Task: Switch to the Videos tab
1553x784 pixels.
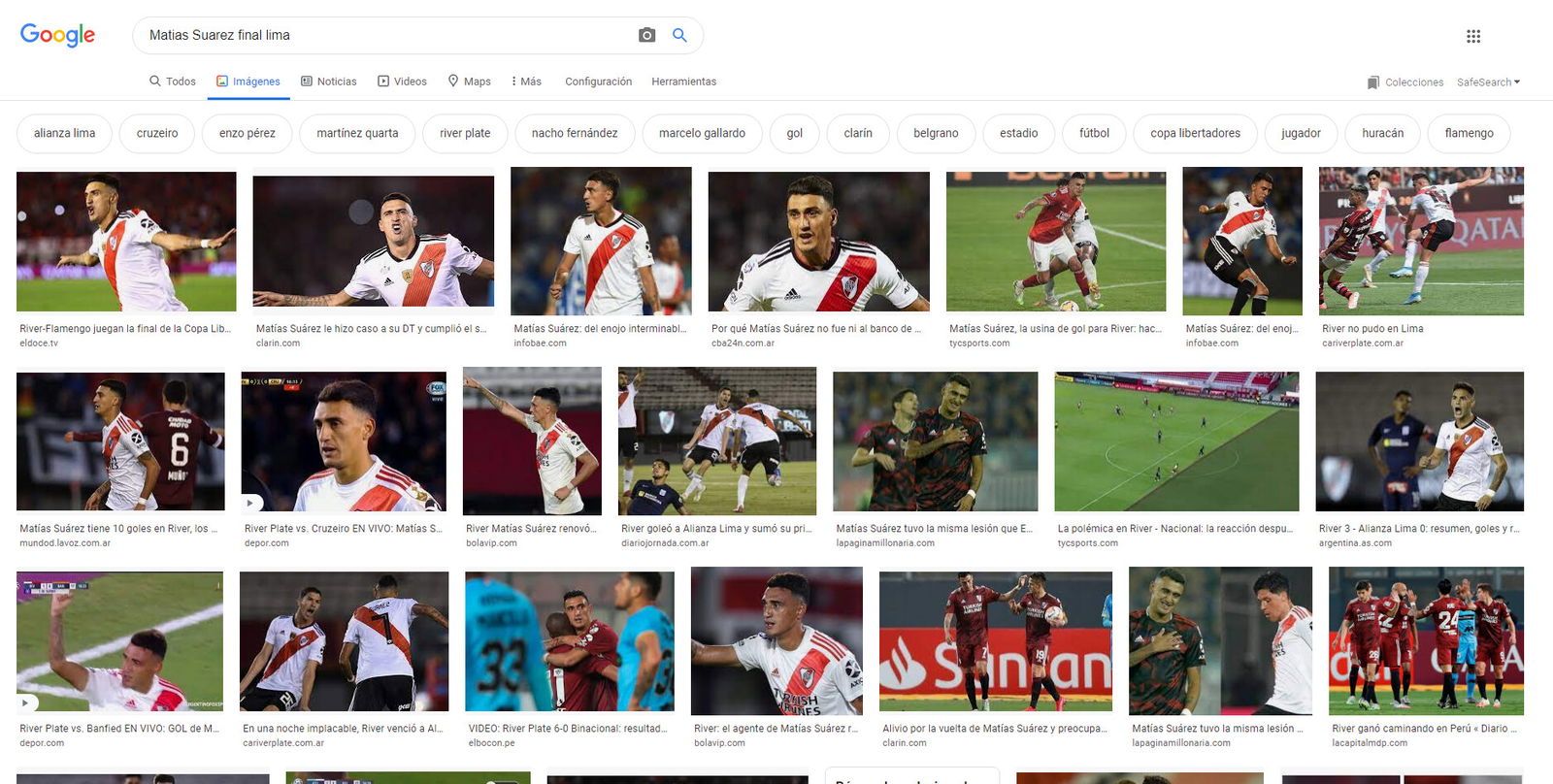Action: (402, 82)
